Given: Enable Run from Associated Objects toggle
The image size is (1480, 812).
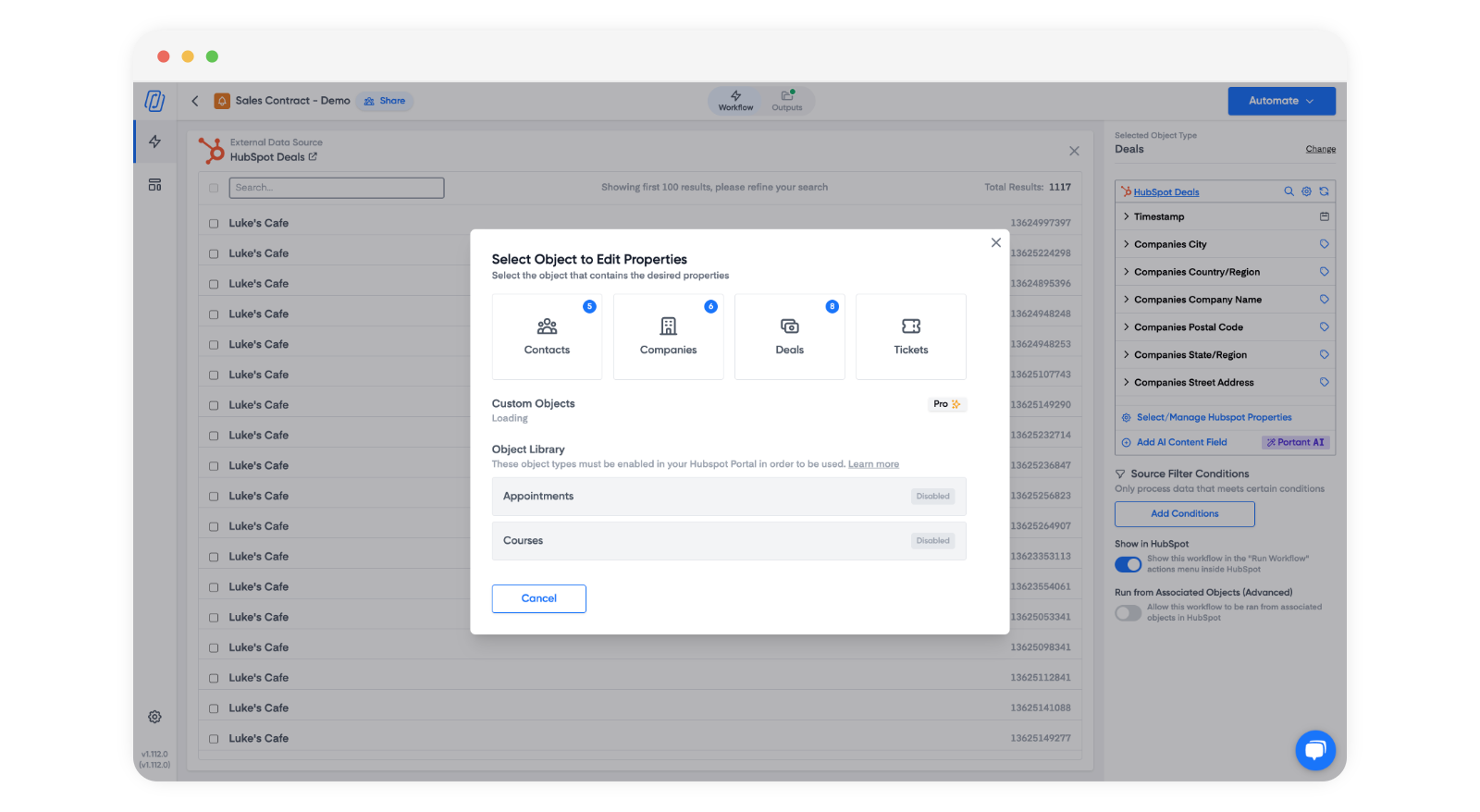Looking at the screenshot, I should tap(1128, 612).
